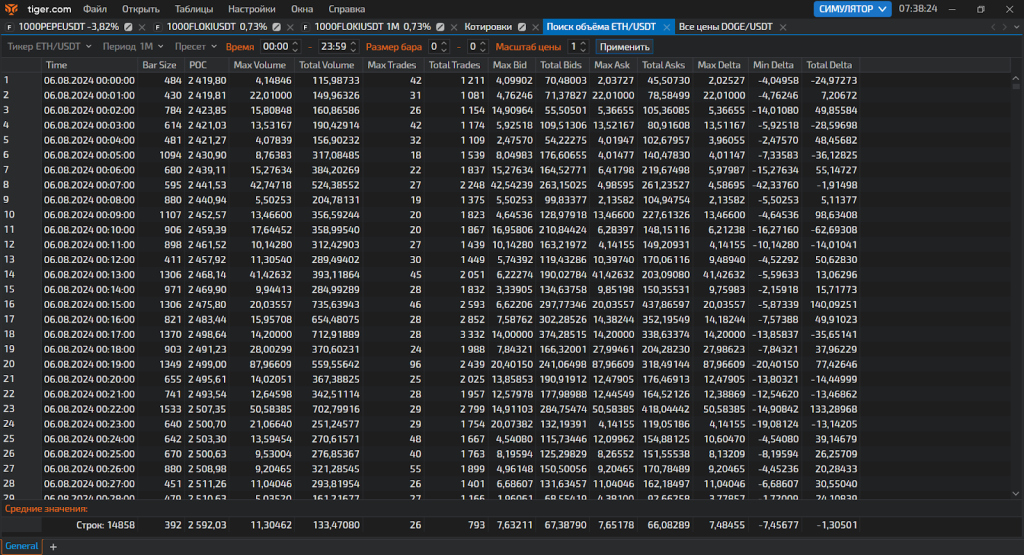1024x555 pixels.
Task: Switch to Все цены DOGE/USDT tab
Action: click(725, 27)
